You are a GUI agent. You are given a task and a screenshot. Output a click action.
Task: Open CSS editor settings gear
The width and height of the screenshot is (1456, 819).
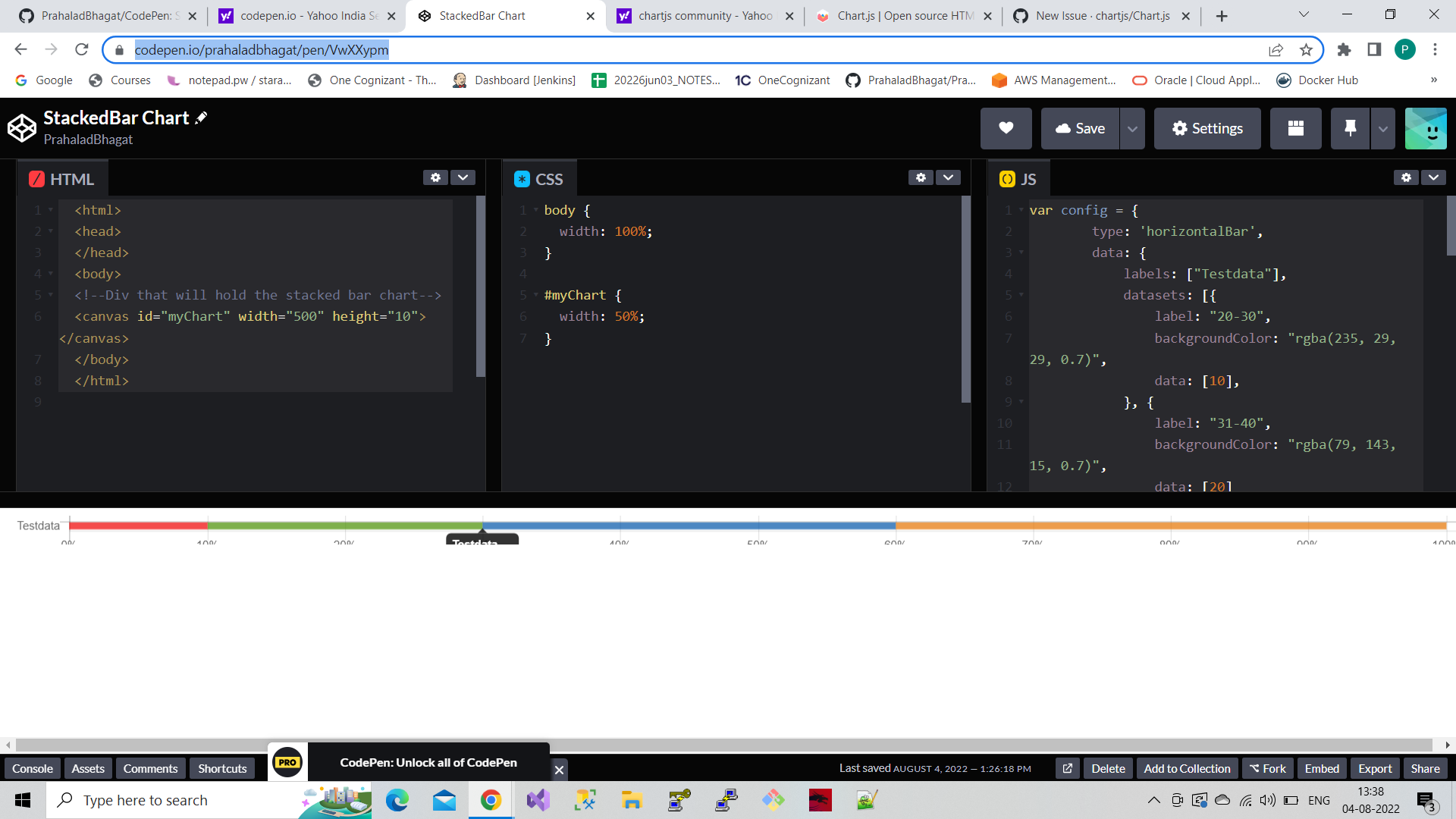921,177
